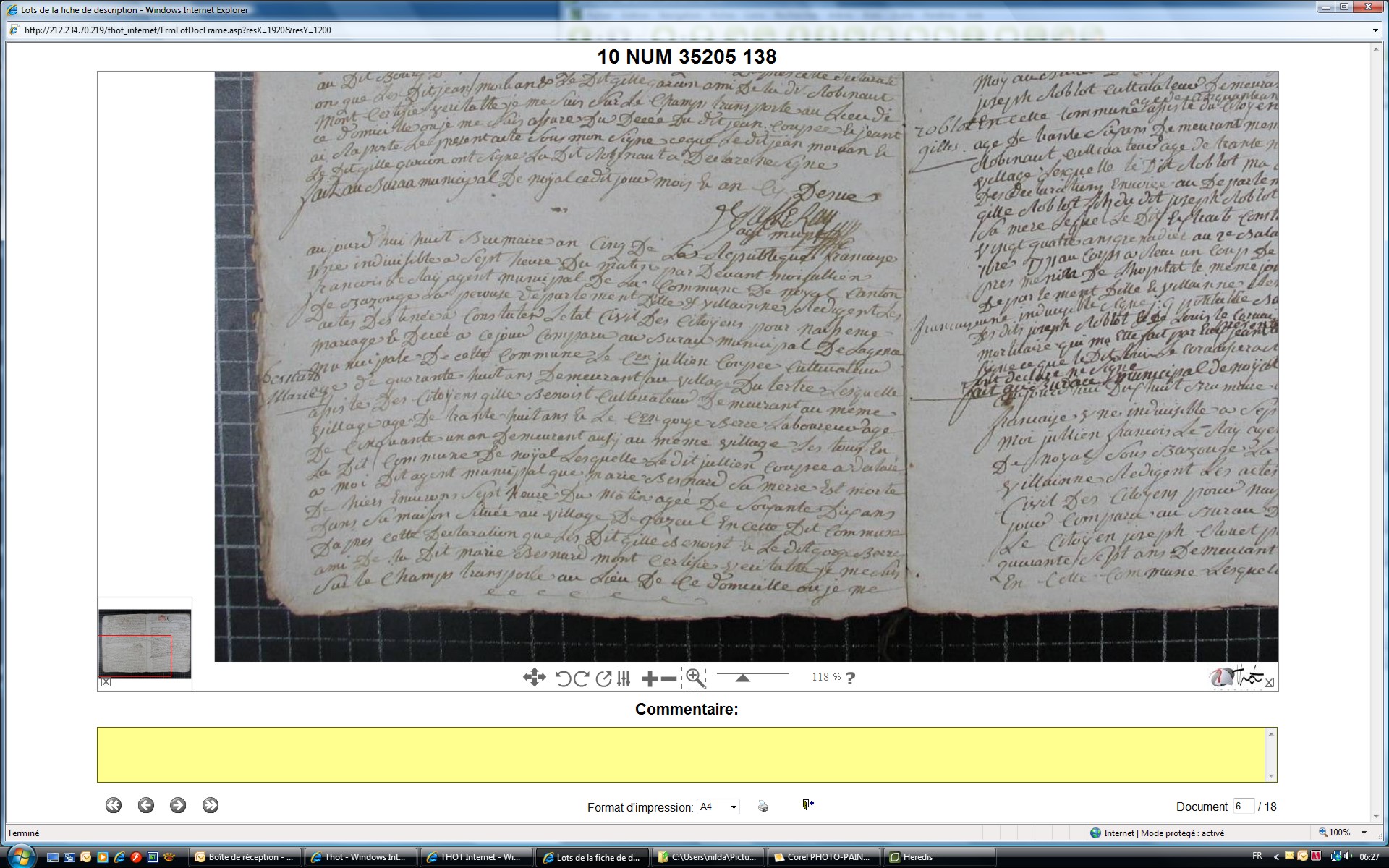1389x868 pixels.
Task: Open viewer help question mark
Action: coord(851,678)
